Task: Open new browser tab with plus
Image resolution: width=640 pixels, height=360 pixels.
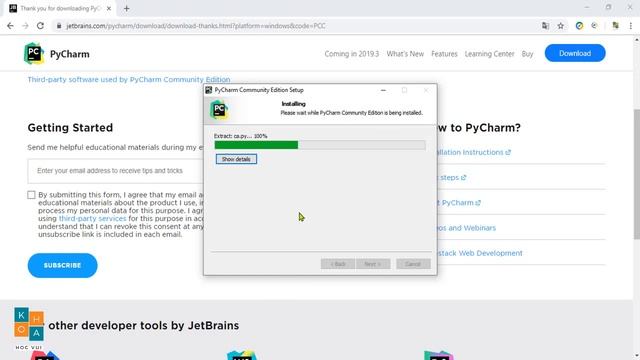Action: 127,8
